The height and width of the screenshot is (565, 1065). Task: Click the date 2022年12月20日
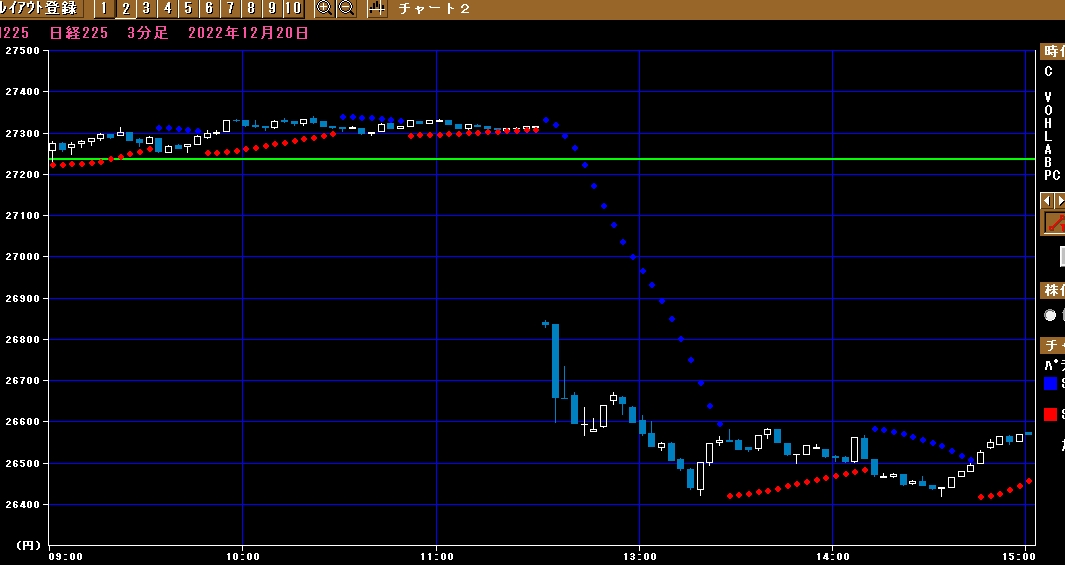point(248,33)
